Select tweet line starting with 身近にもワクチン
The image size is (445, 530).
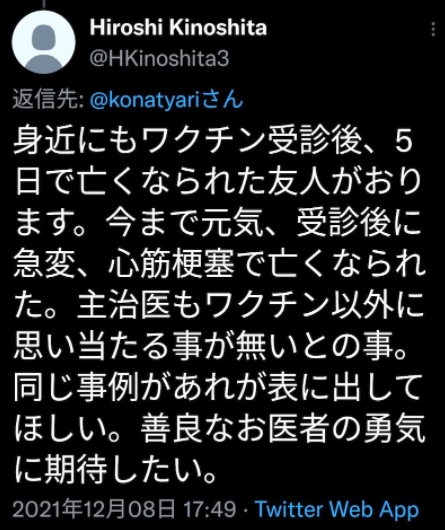[213, 140]
